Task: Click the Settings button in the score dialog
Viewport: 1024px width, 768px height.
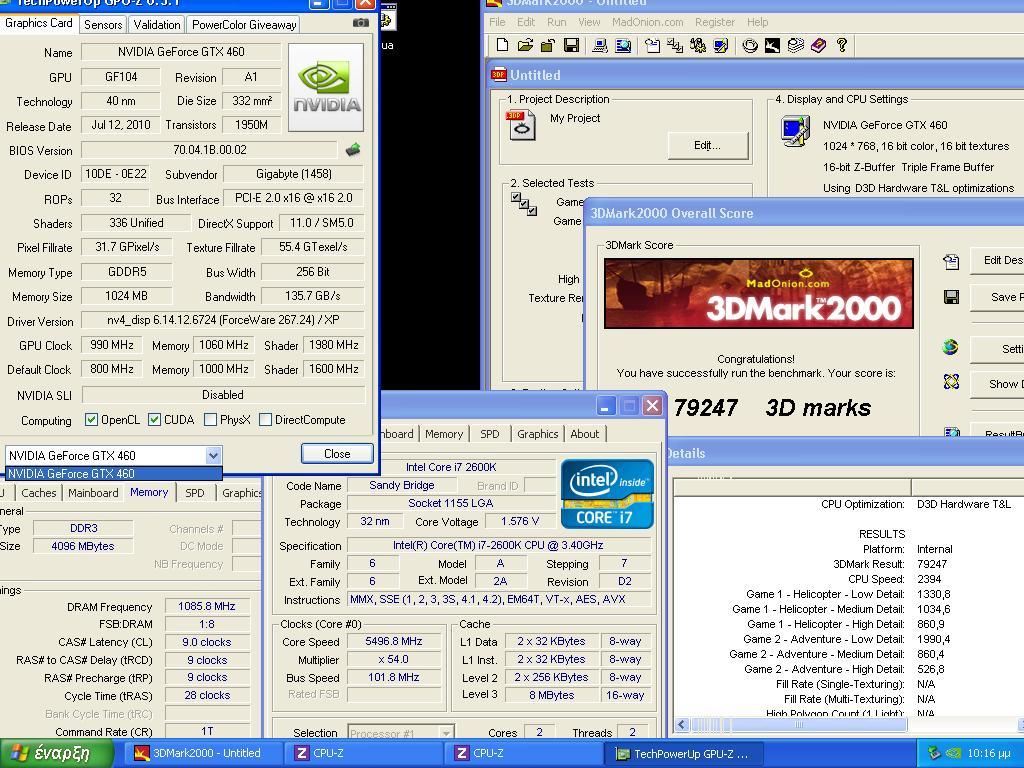Action: point(997,349)
